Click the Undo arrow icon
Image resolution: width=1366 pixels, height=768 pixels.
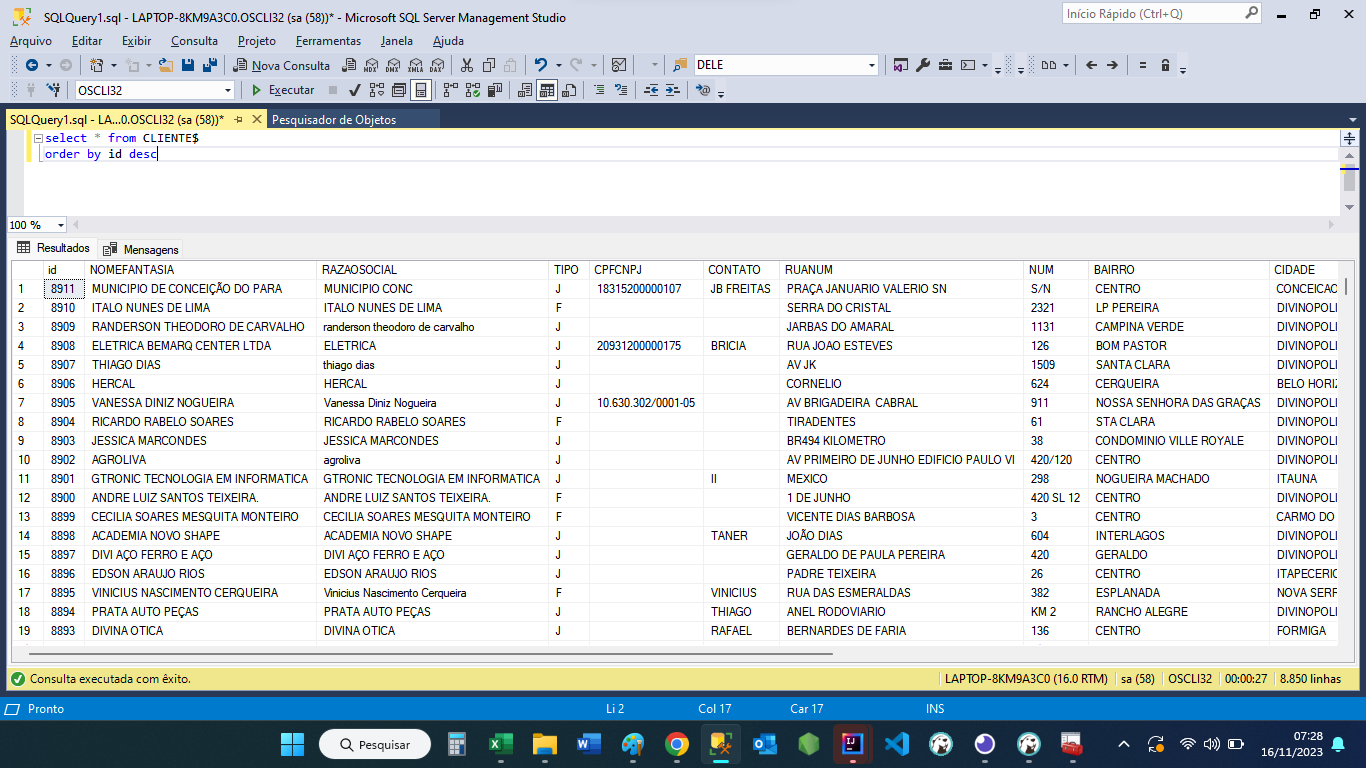[x=541, y=65]
